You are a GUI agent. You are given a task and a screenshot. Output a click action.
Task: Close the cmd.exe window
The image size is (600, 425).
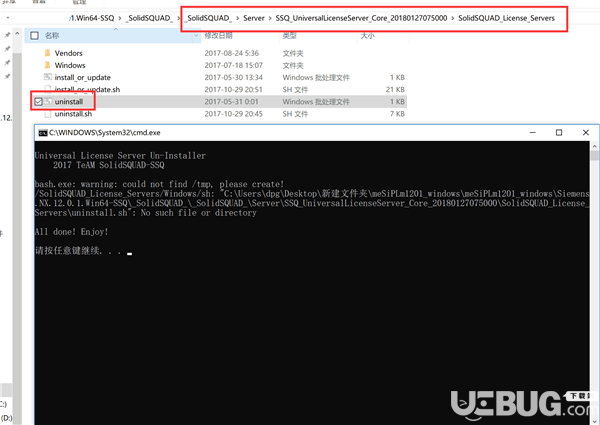[x=585, y=133]
